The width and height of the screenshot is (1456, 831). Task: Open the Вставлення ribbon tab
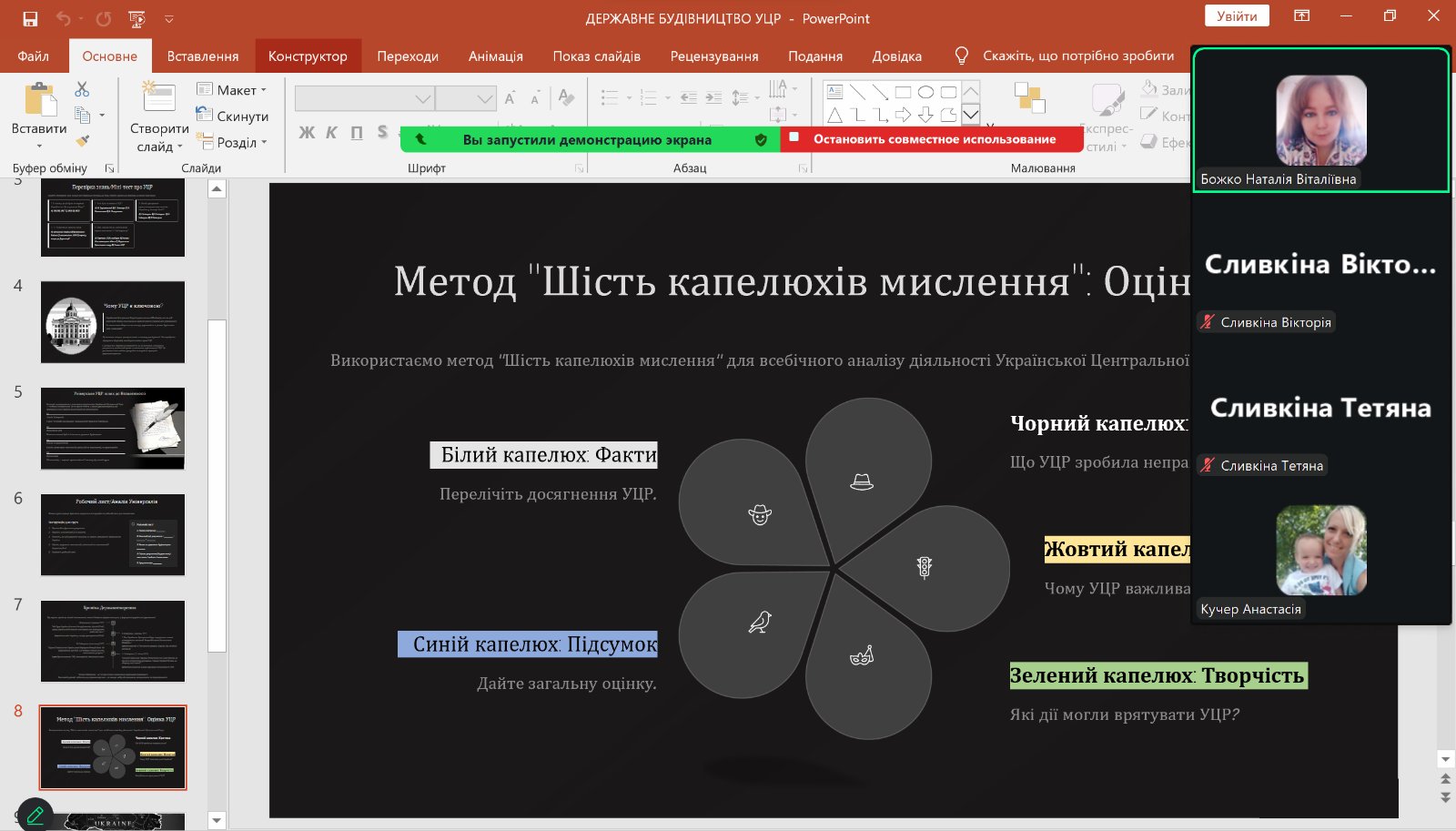coord(202,56)
